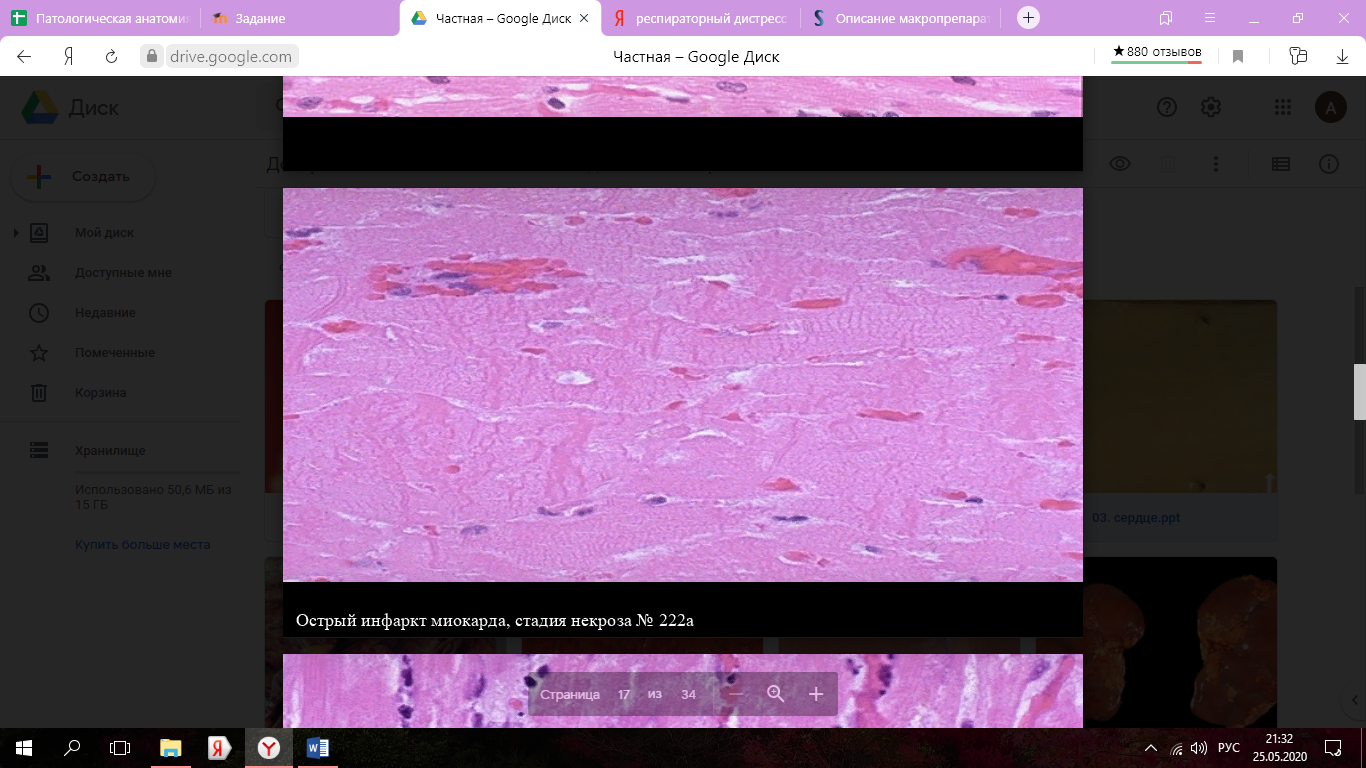
Task: Open Windows notification center
Action: [1332, 748]
